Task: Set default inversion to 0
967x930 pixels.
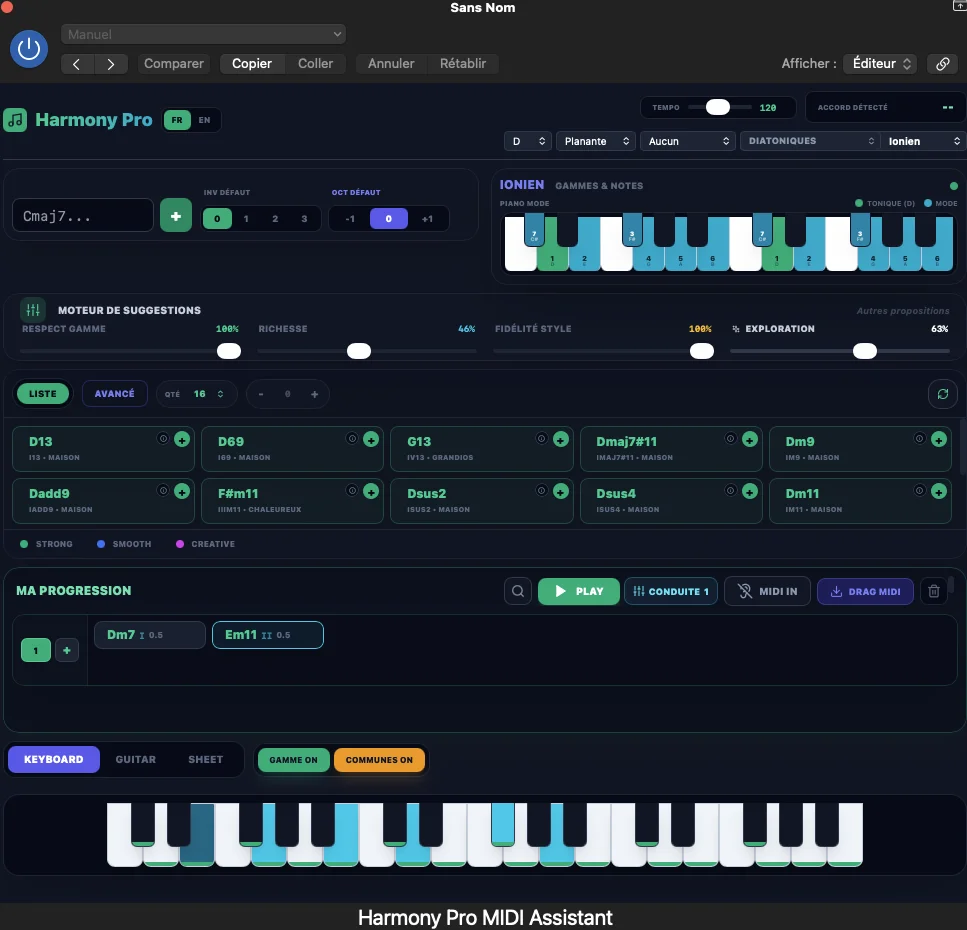Action: tap(217, 218)
